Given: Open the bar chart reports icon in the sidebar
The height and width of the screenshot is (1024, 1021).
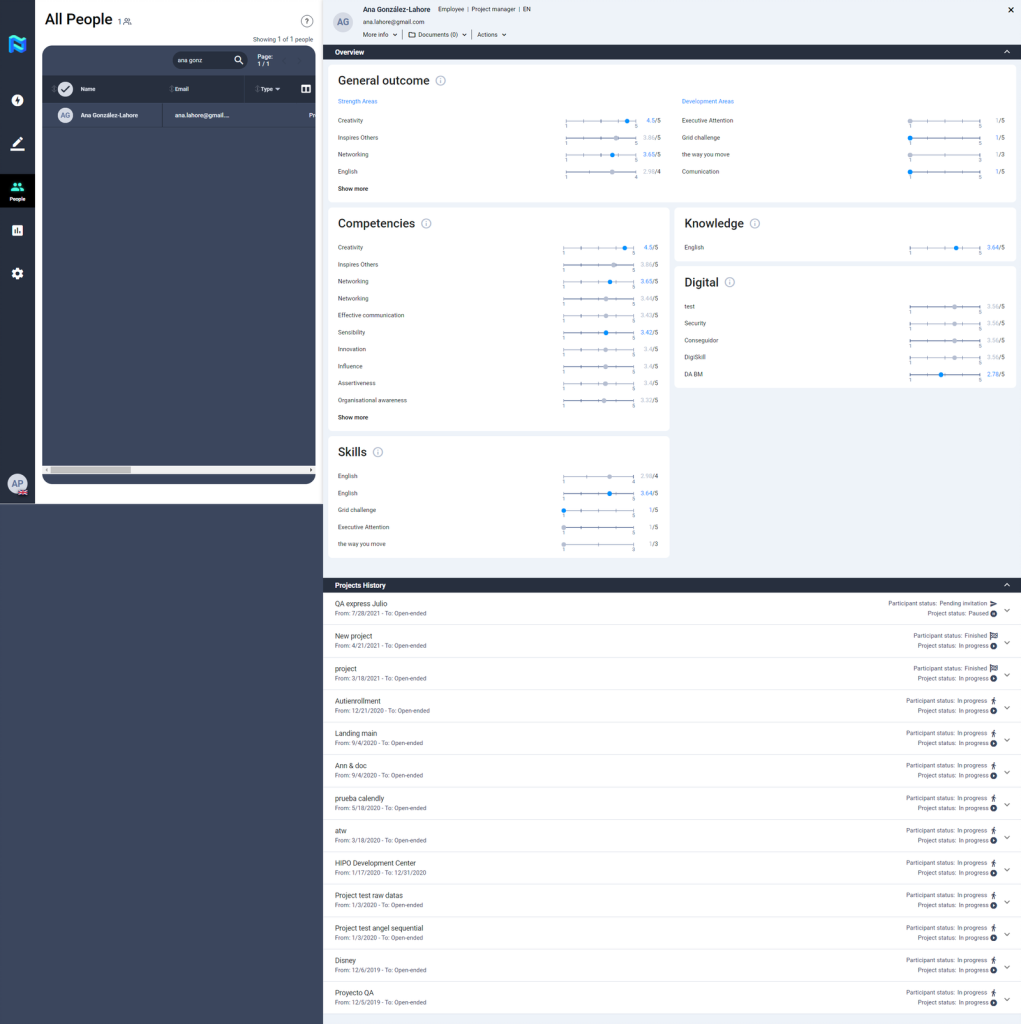Looking at the screenshot, I should click(x=17, y=230).
